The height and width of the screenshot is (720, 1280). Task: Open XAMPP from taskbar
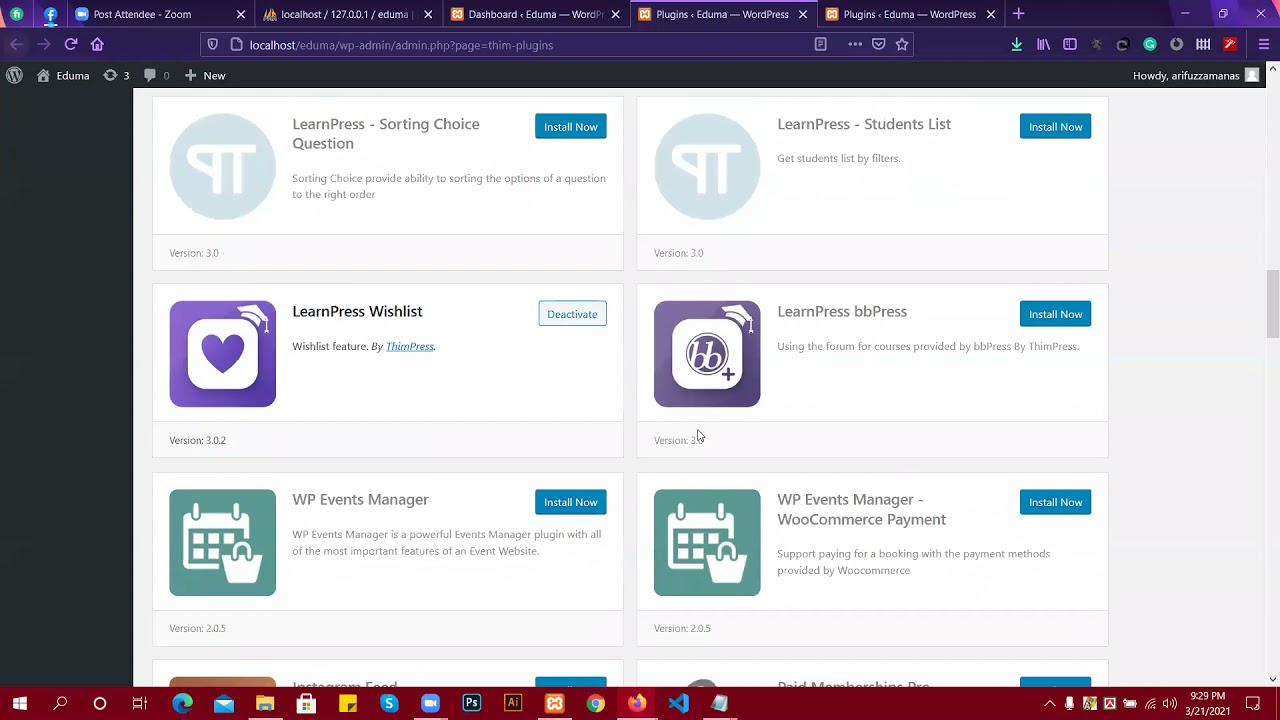(554, 704)
